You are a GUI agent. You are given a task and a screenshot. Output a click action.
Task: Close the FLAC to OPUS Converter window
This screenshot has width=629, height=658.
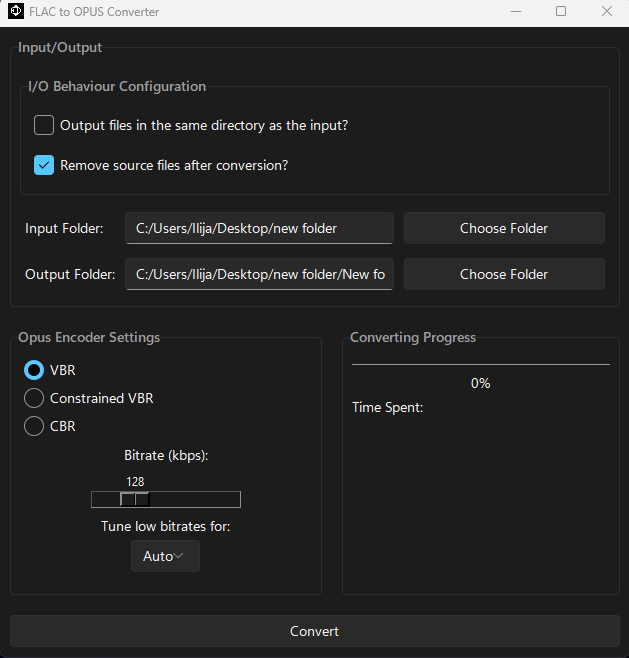click(x=607, y=11)
